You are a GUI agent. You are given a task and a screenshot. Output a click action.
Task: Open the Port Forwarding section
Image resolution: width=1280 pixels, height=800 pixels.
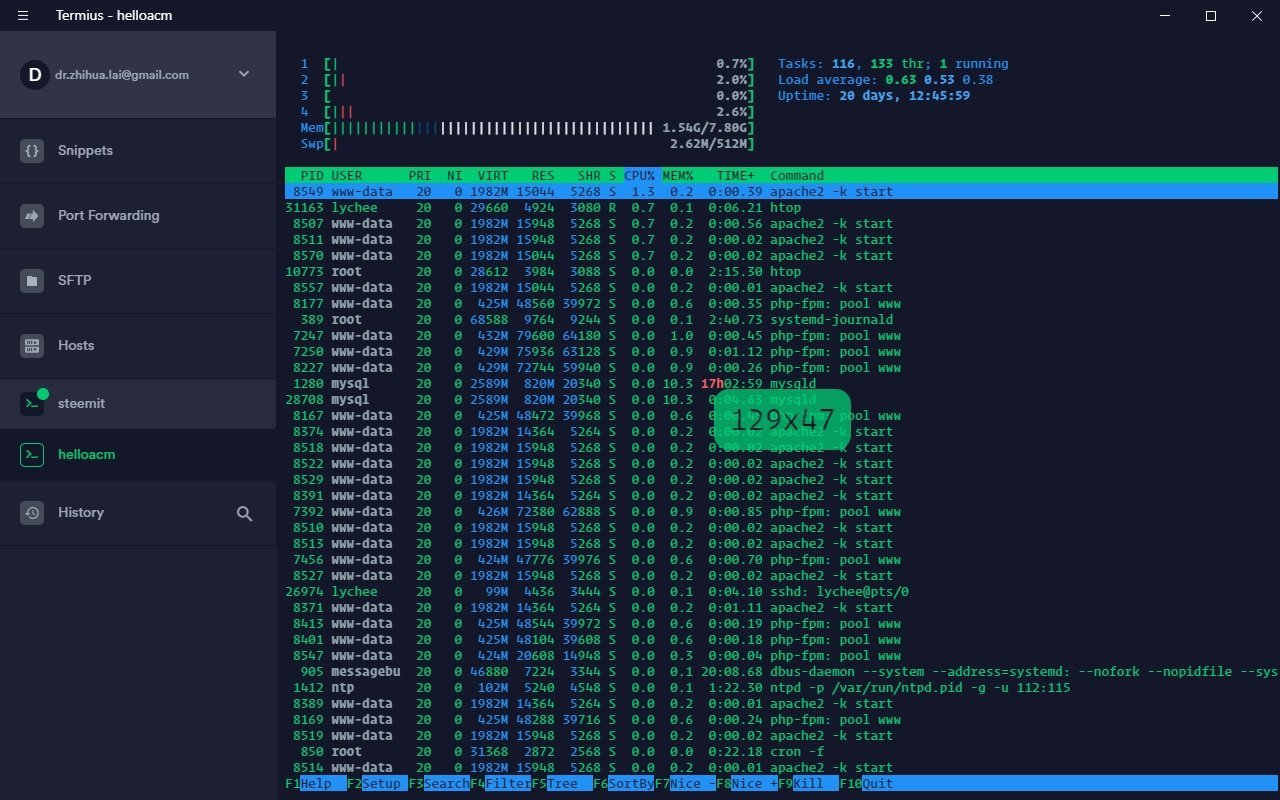click(x=108, y=216)
